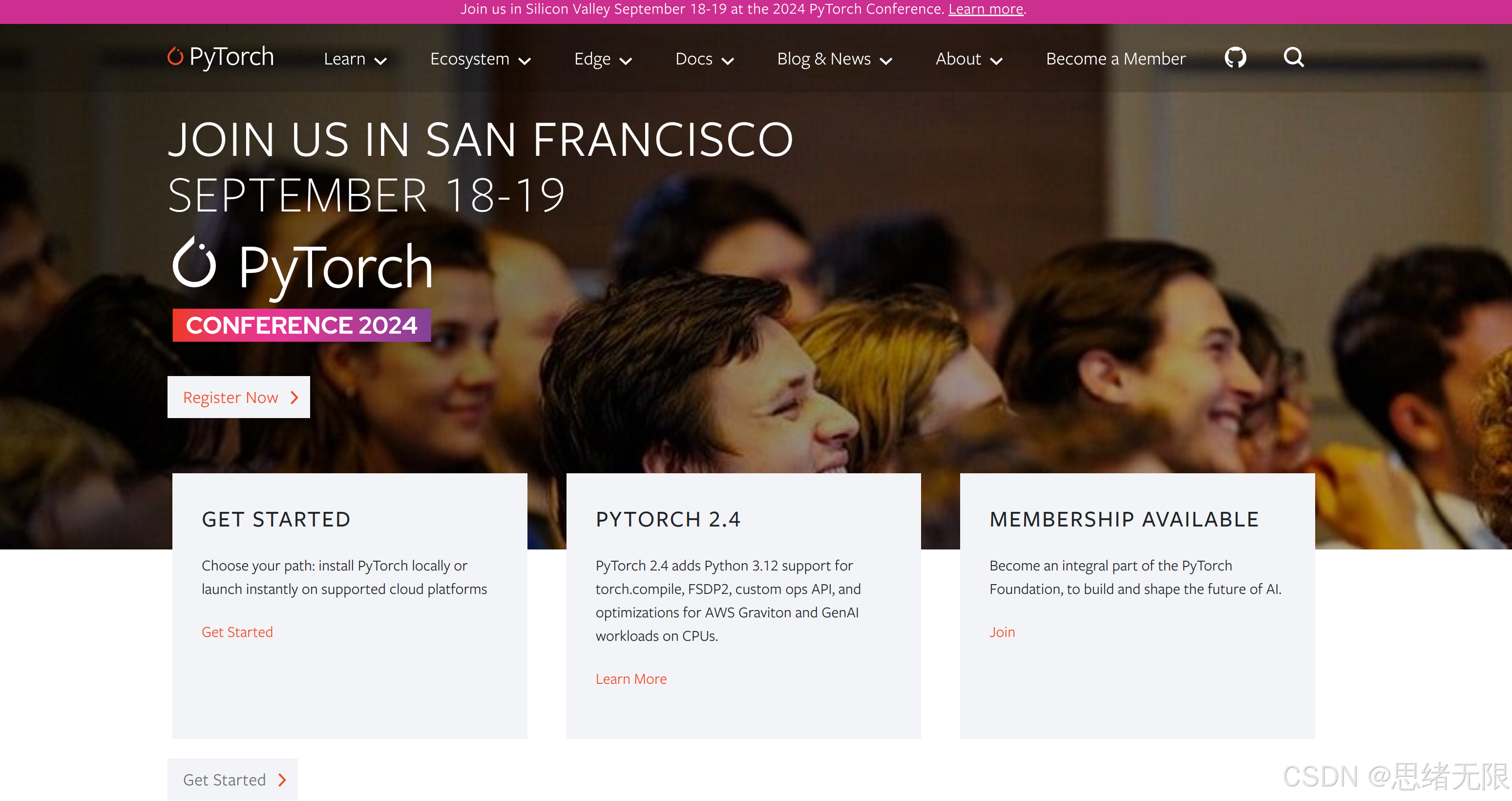This screenshot has width=1512, height=801.
Task: Click the gray Get Started button
Action: click(232, 780)
